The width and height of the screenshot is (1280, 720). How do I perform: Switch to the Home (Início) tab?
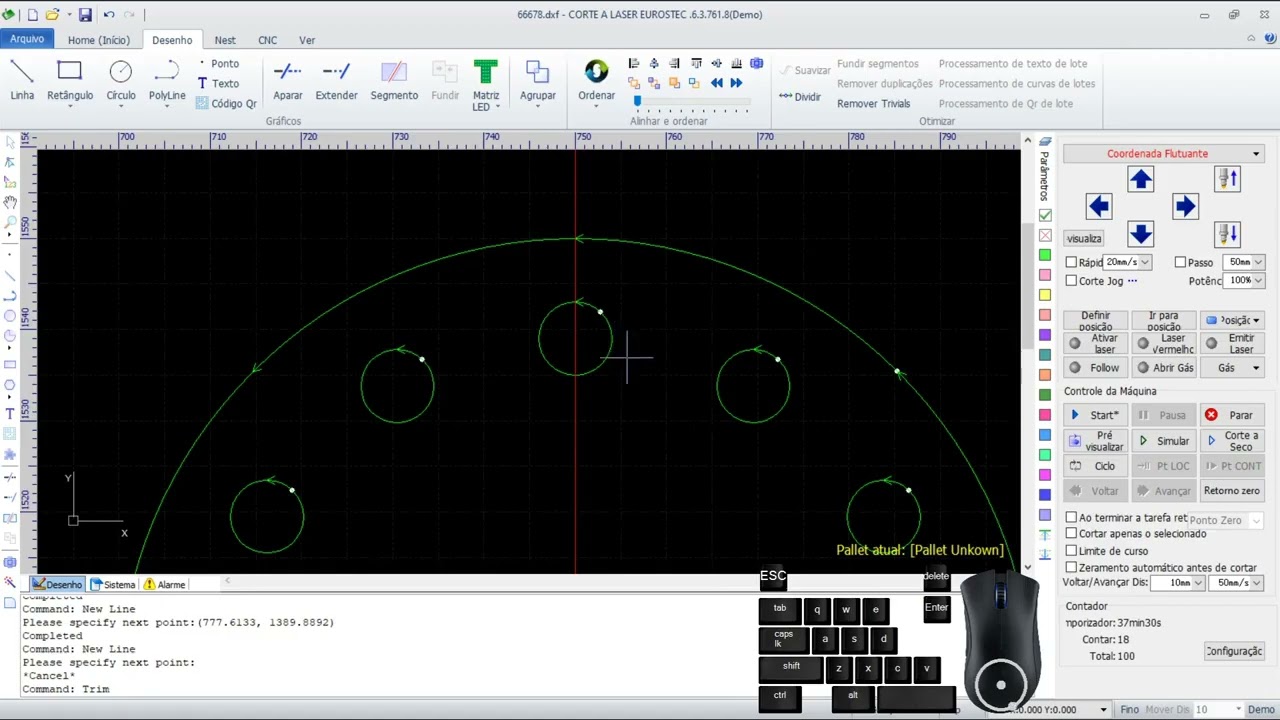pyautogui.click(x=99, y=40)
